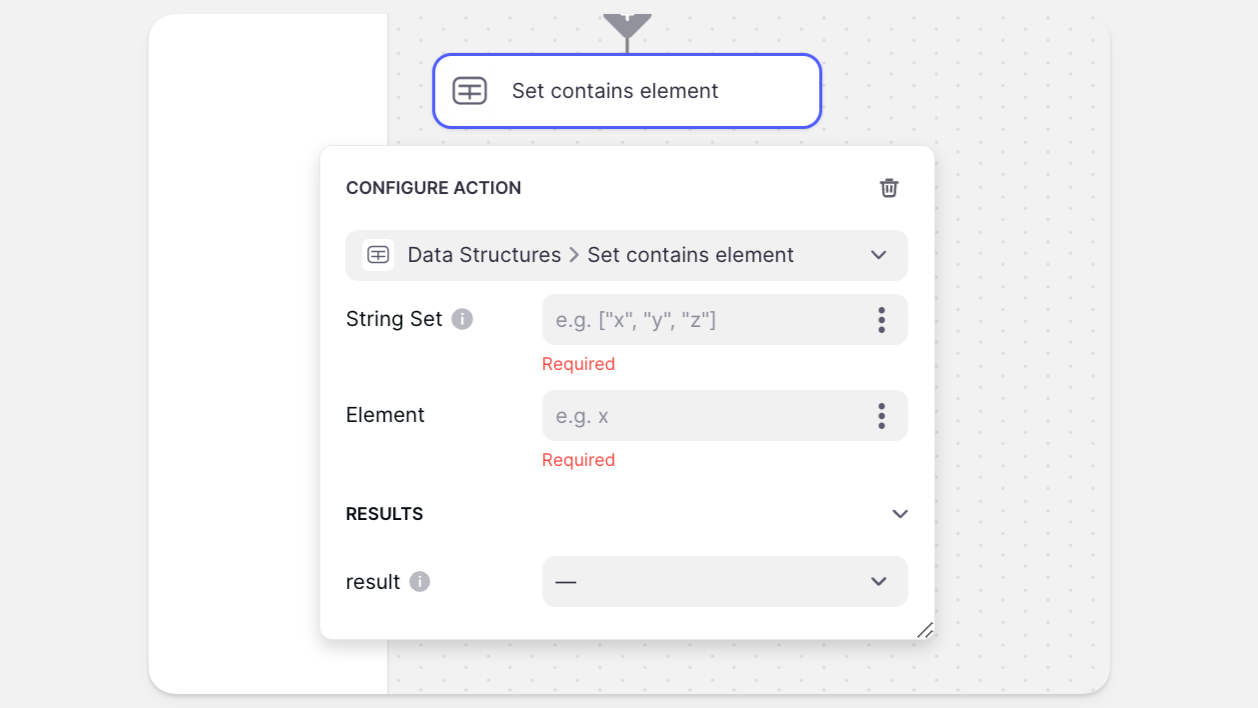The width and height of the screenshot is (1258, 708).
Task: Click the info icon beside String Set
Action: [462, 319]
